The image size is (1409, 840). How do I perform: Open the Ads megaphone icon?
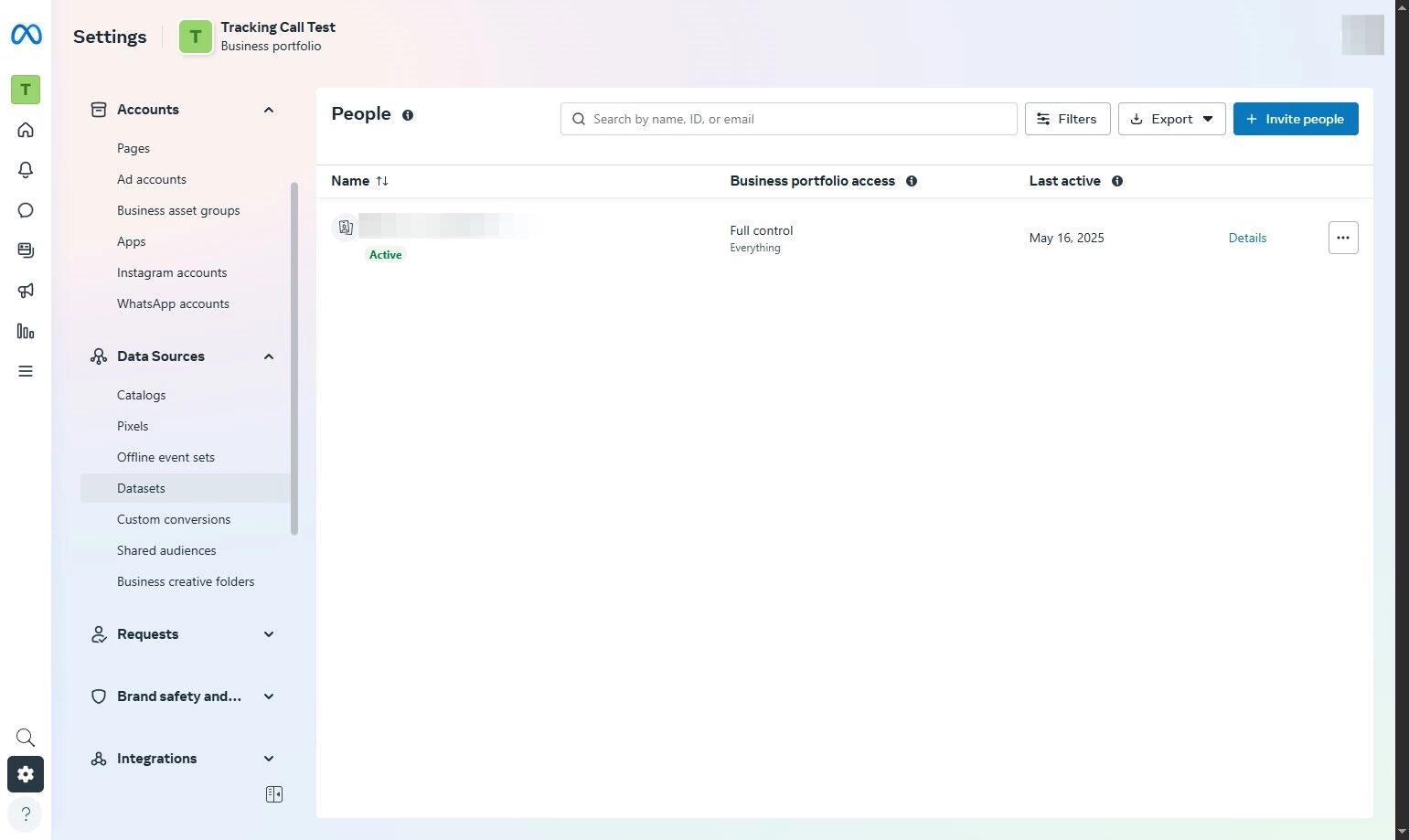[x=26, y=291]
